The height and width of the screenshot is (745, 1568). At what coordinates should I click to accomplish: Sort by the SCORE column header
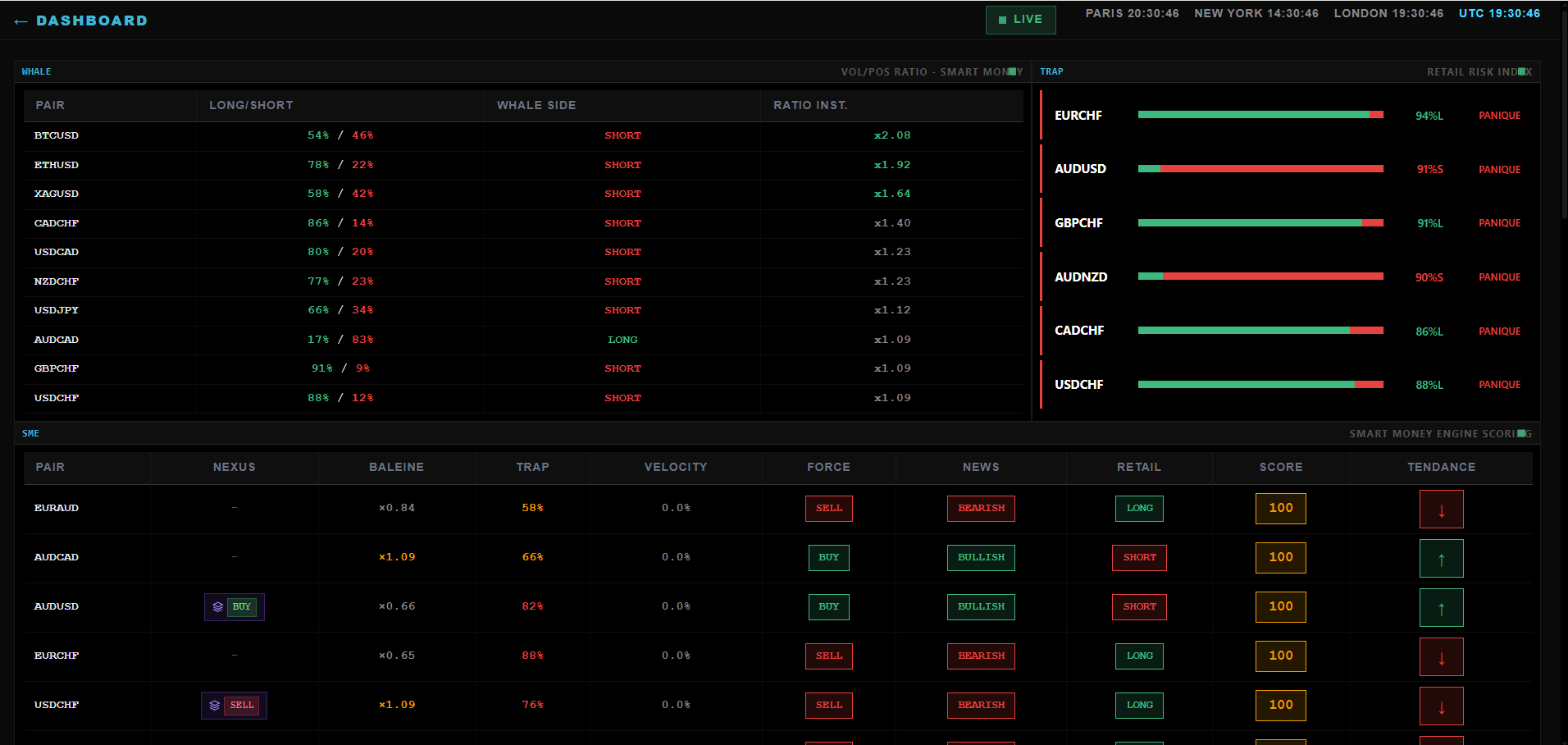point(1280,467)
